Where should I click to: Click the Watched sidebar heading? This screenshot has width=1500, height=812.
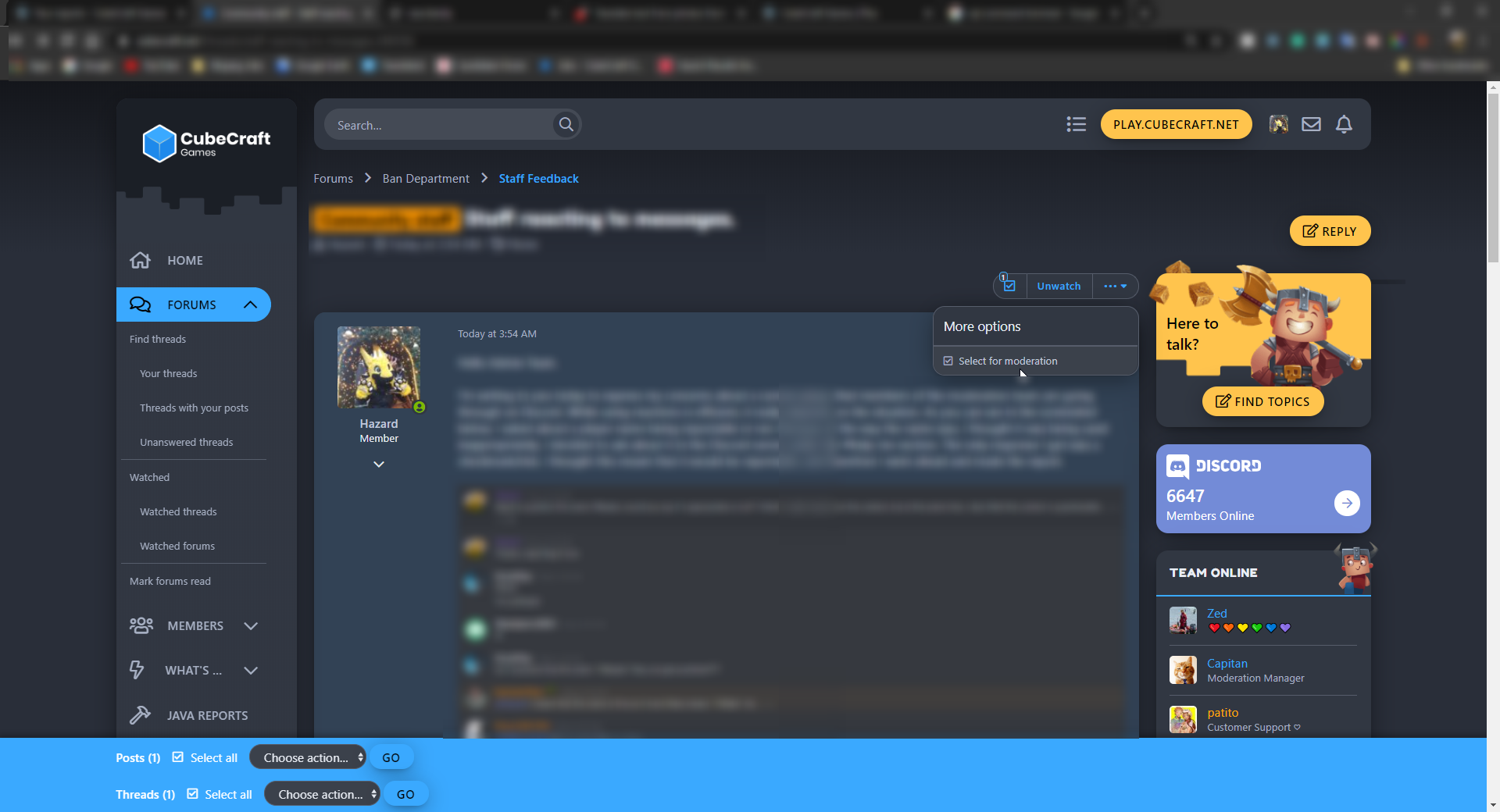point(149,477)
